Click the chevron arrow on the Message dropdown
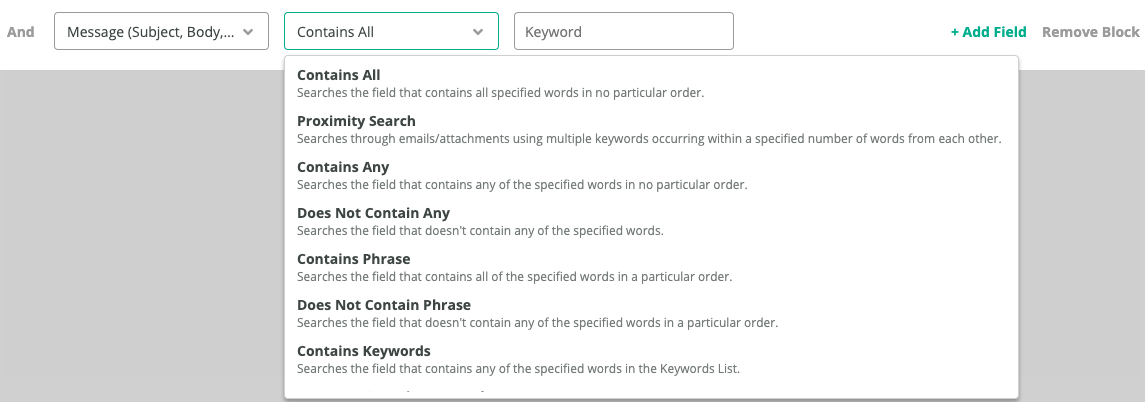The image size is (1145, 402). [248, 32]
